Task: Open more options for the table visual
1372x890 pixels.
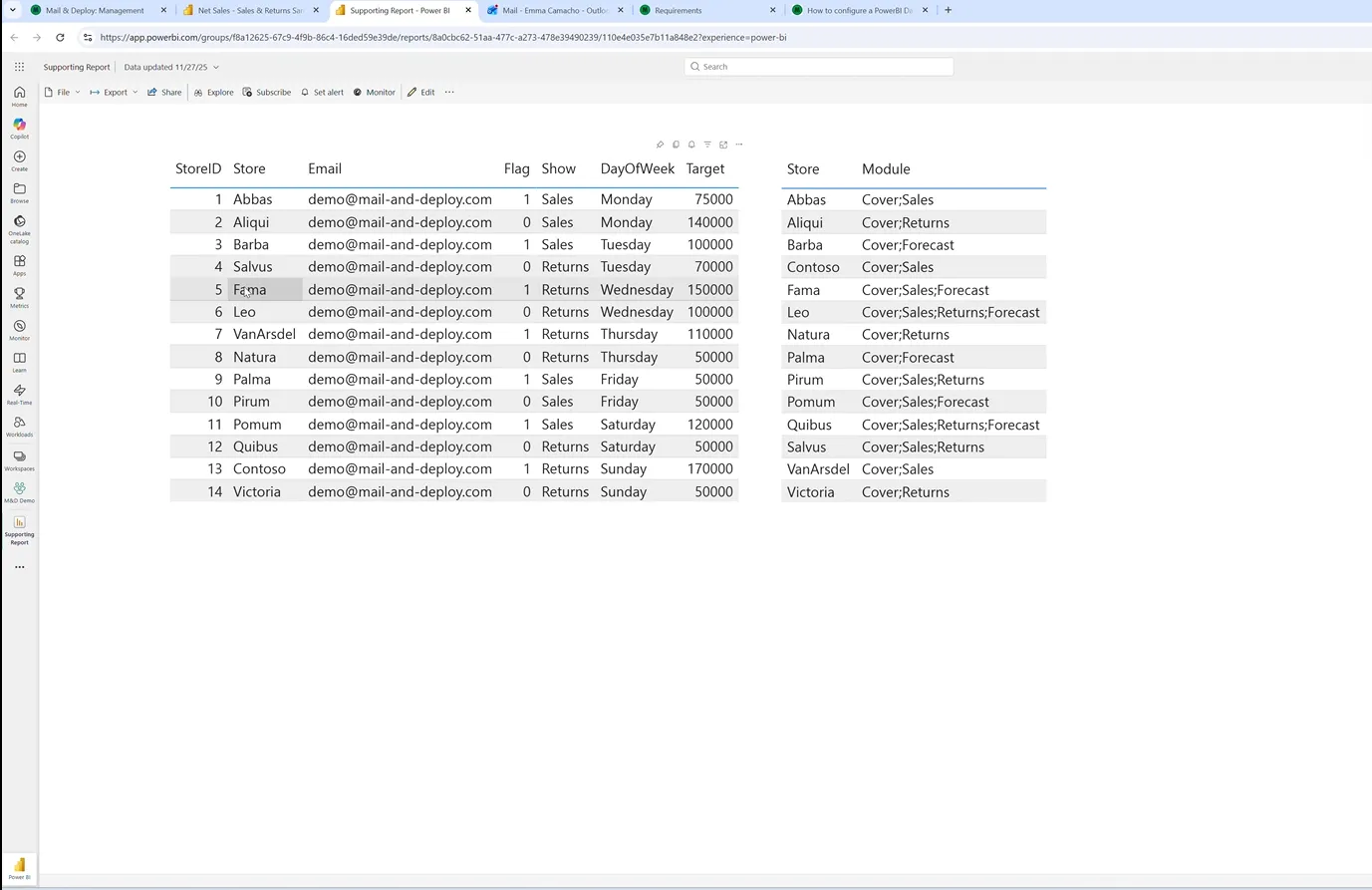Action: tap(739, 145)
